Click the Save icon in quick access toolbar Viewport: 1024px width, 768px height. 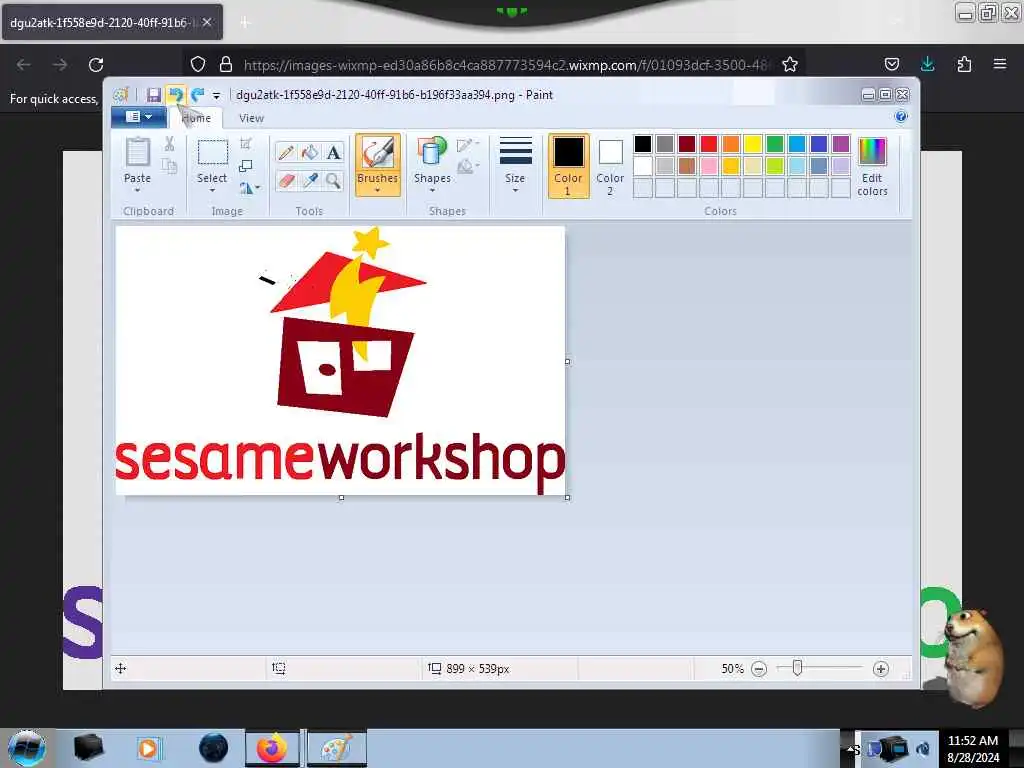[153, 95]
